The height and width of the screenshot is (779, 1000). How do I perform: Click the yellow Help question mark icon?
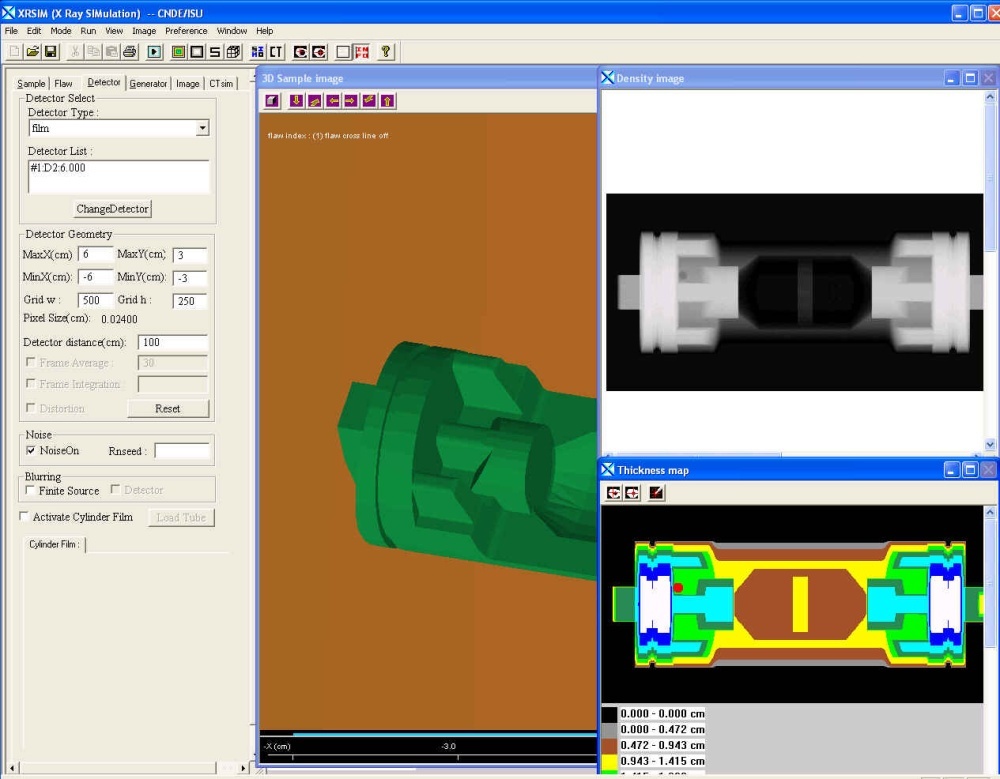[386, 52]
